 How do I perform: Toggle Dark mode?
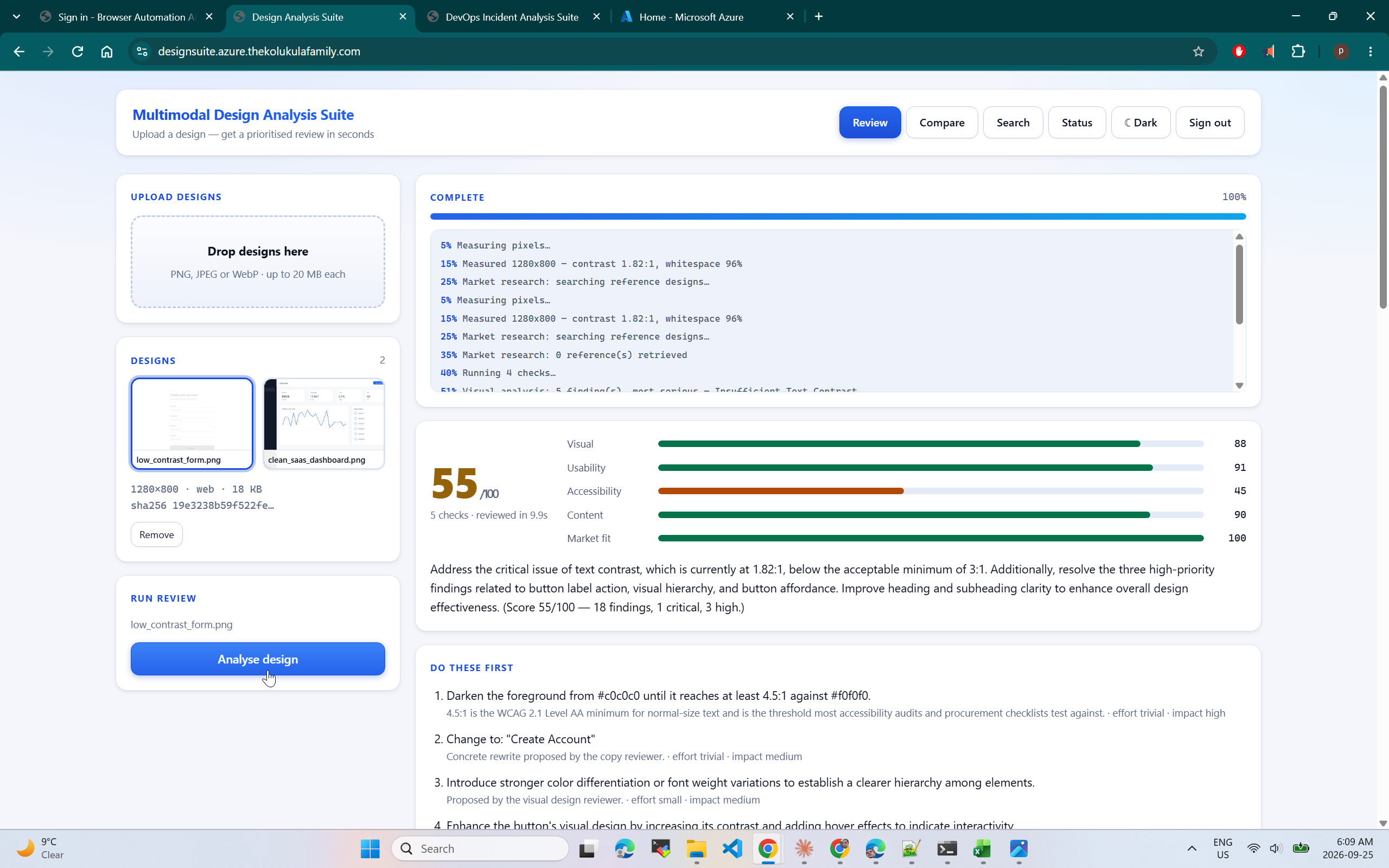point(1140,122)
